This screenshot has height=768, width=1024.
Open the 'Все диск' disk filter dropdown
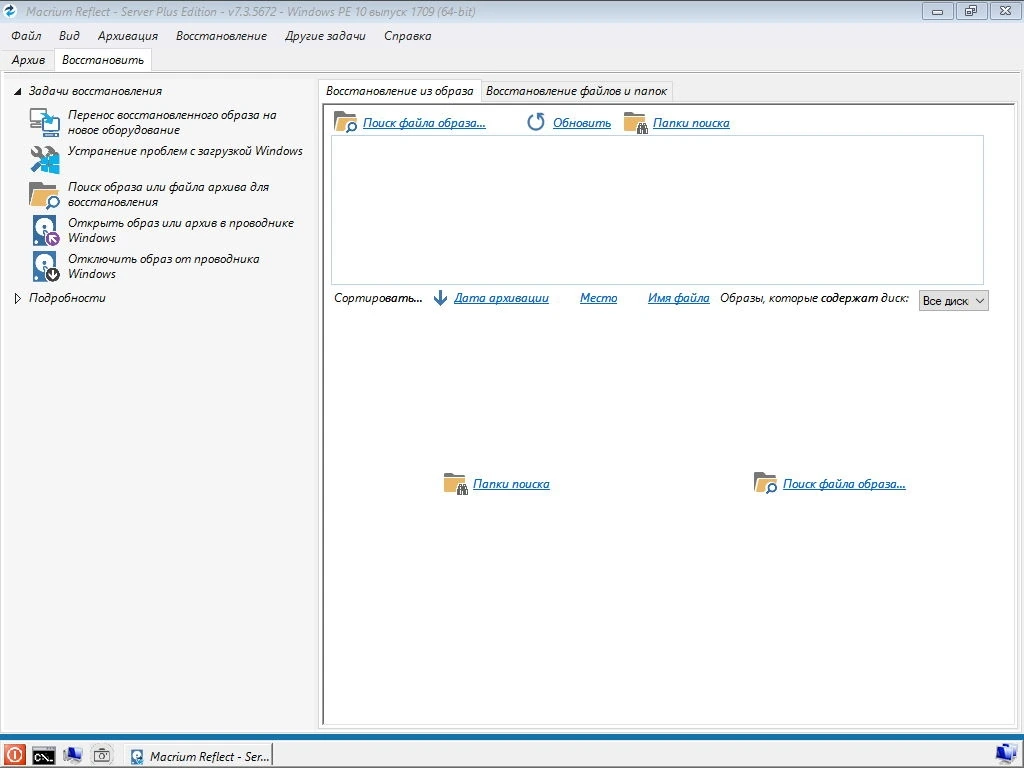pos(953,300)
